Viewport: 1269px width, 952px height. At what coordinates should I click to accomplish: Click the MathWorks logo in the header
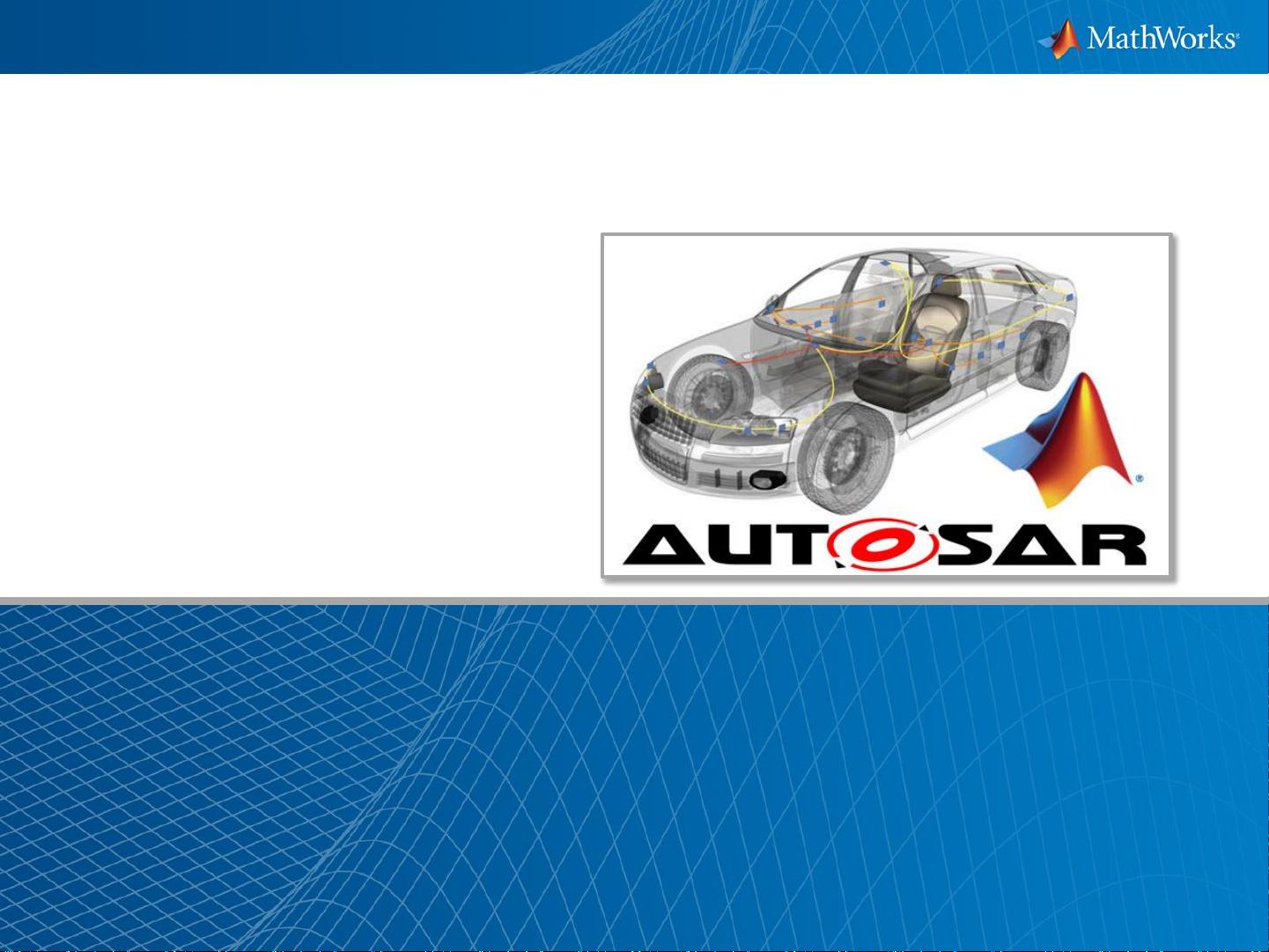tap(1139, 38)
